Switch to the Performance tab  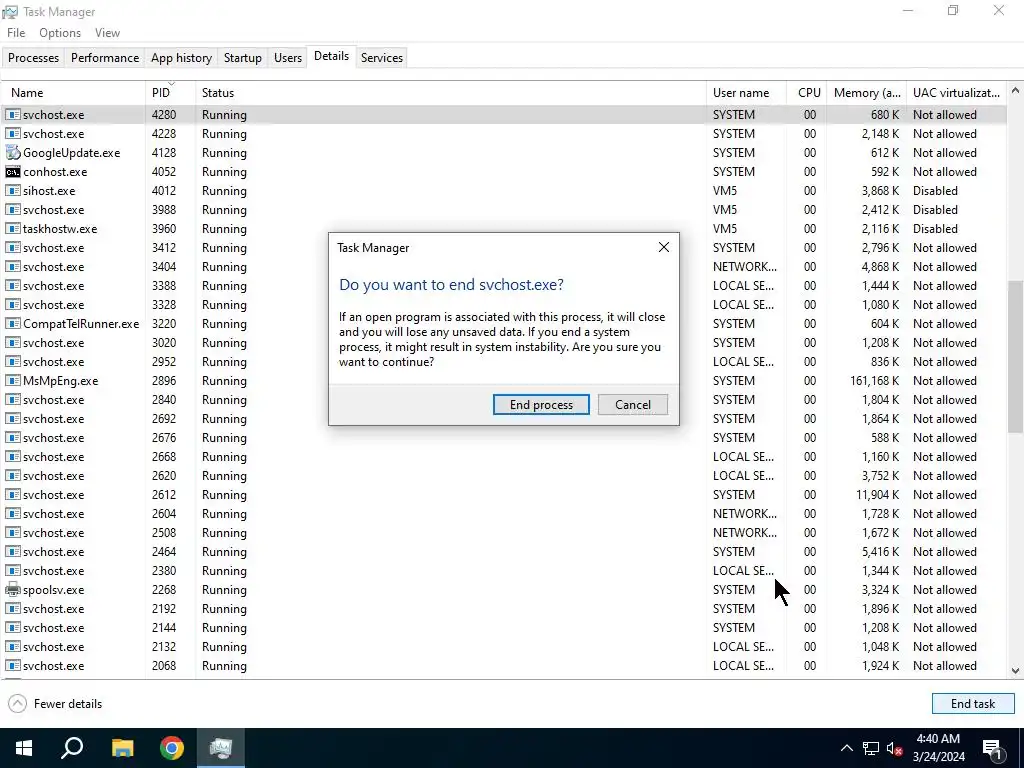point(104,57)
